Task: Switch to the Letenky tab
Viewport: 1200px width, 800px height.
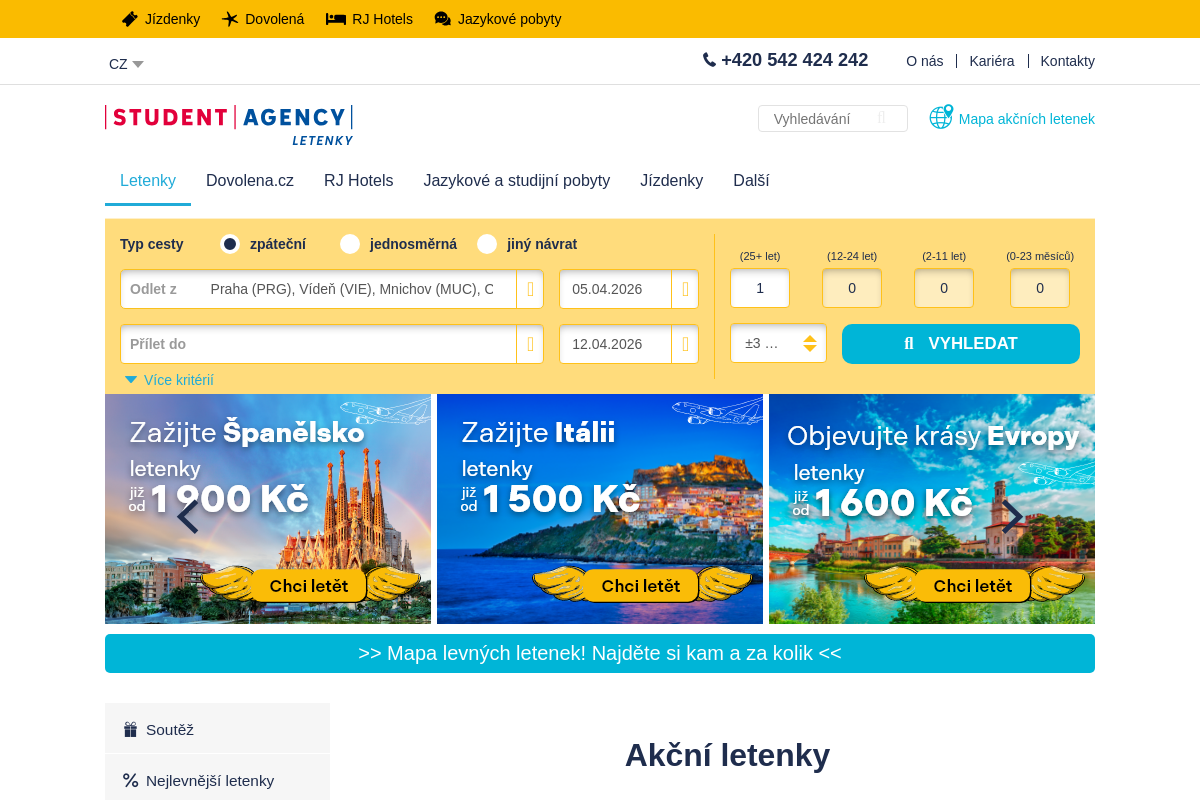Action: point(148,181)
